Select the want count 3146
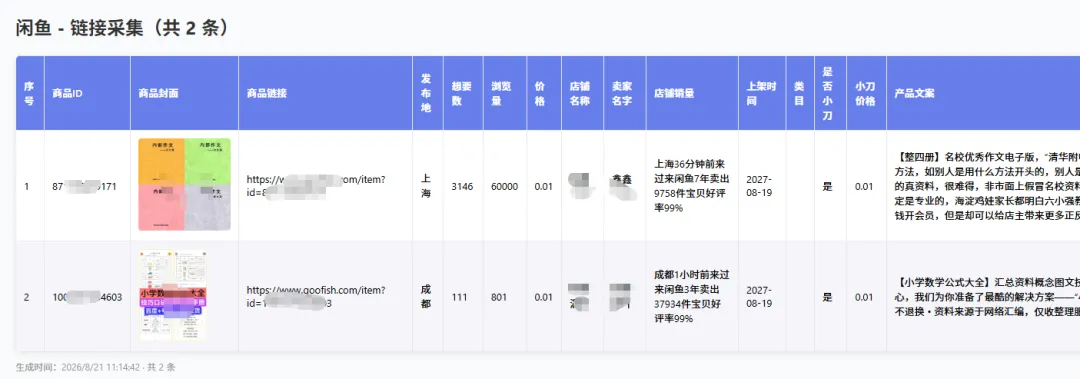Screen dimensions: 1080x379 (x=462, y=186)
